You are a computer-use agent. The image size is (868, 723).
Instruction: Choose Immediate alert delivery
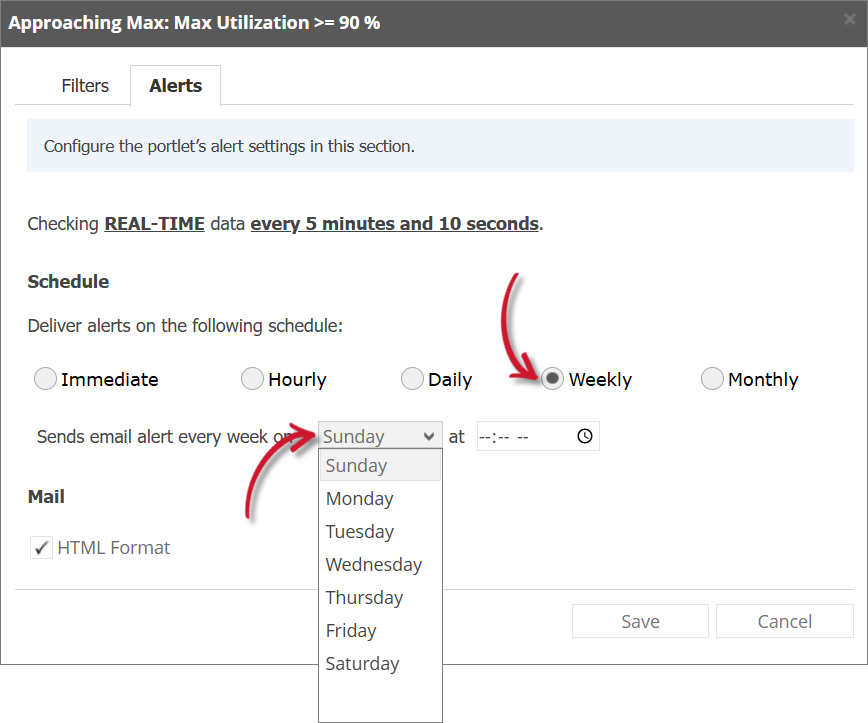click(45, 378)
